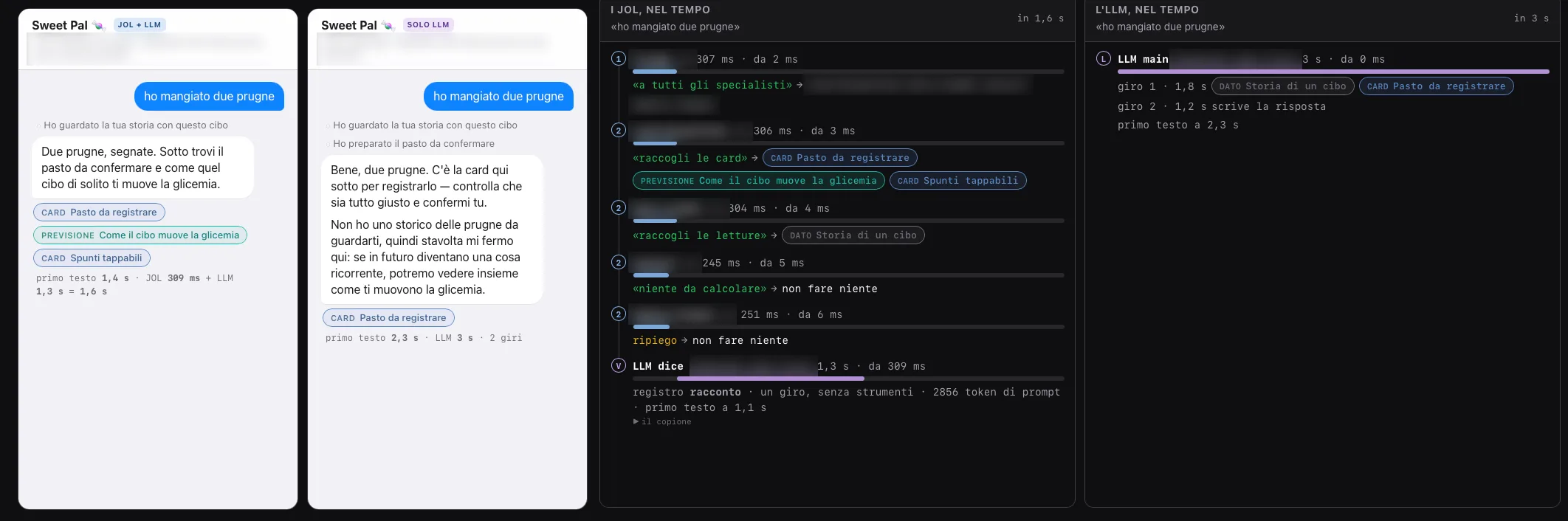The image size is (1568, 521).
Task: Click the circled L marker beside LLM main
Action: tap(1104, 58)
